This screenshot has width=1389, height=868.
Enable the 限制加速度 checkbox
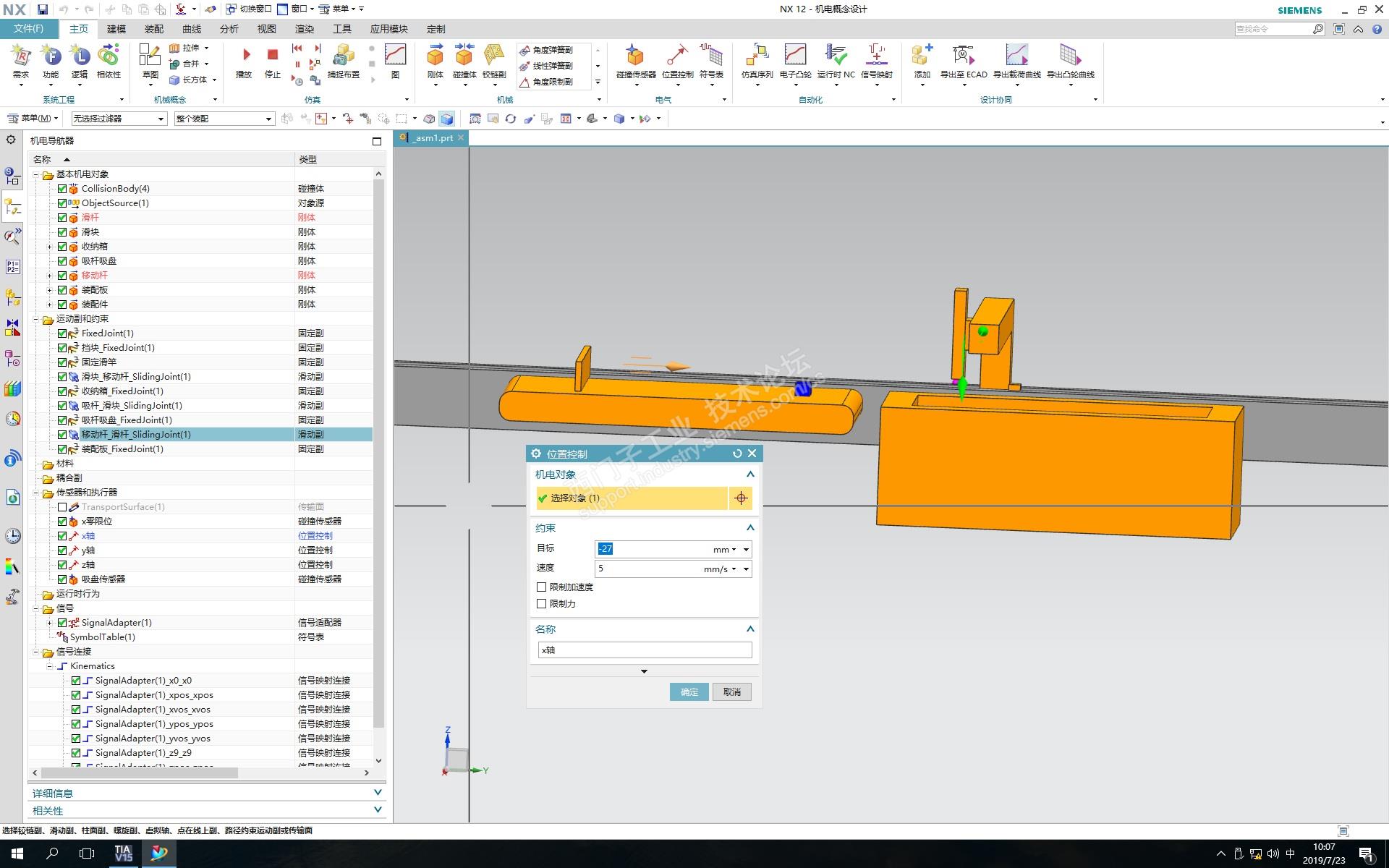[x=542, y=587]
